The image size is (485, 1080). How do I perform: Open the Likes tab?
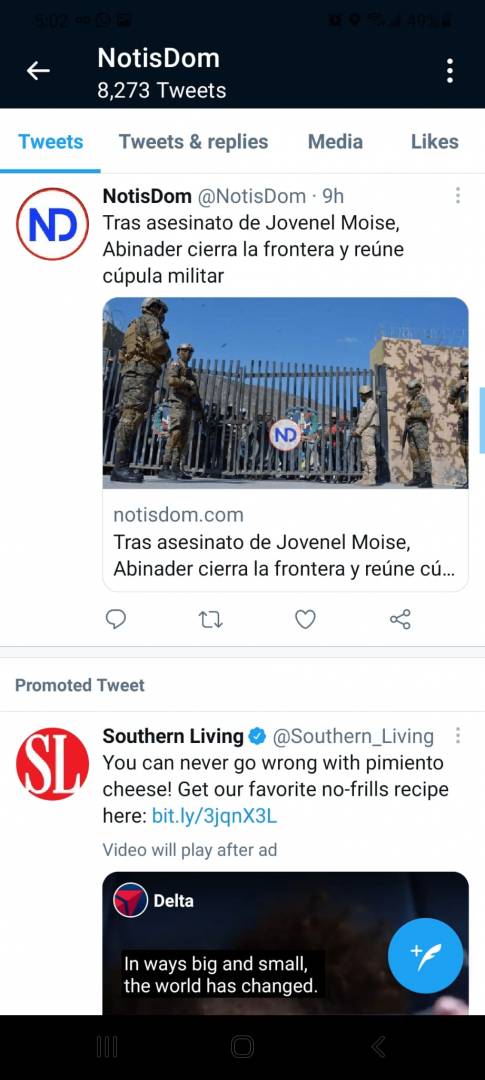(x=435, y=142)
